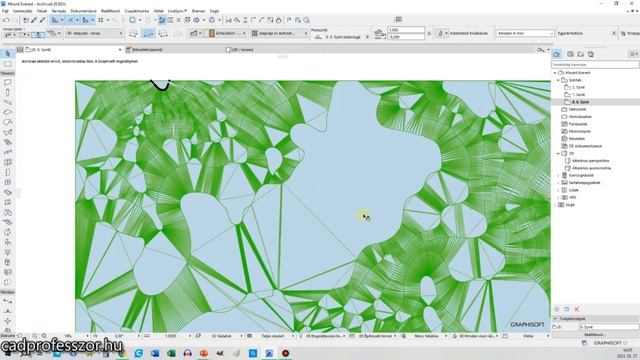Open the 'Minden él éles' dropdown
Screen dimensions: 640x360
tap(525, 33)
